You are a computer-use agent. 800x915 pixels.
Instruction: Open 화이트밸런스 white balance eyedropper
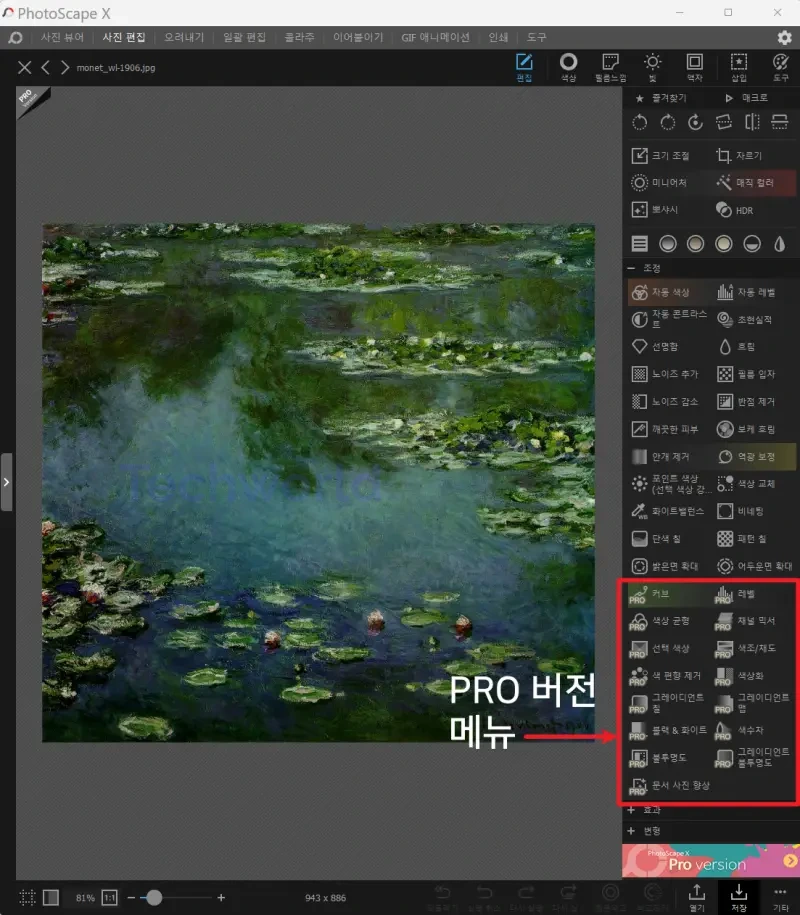[x=668, y=511]
